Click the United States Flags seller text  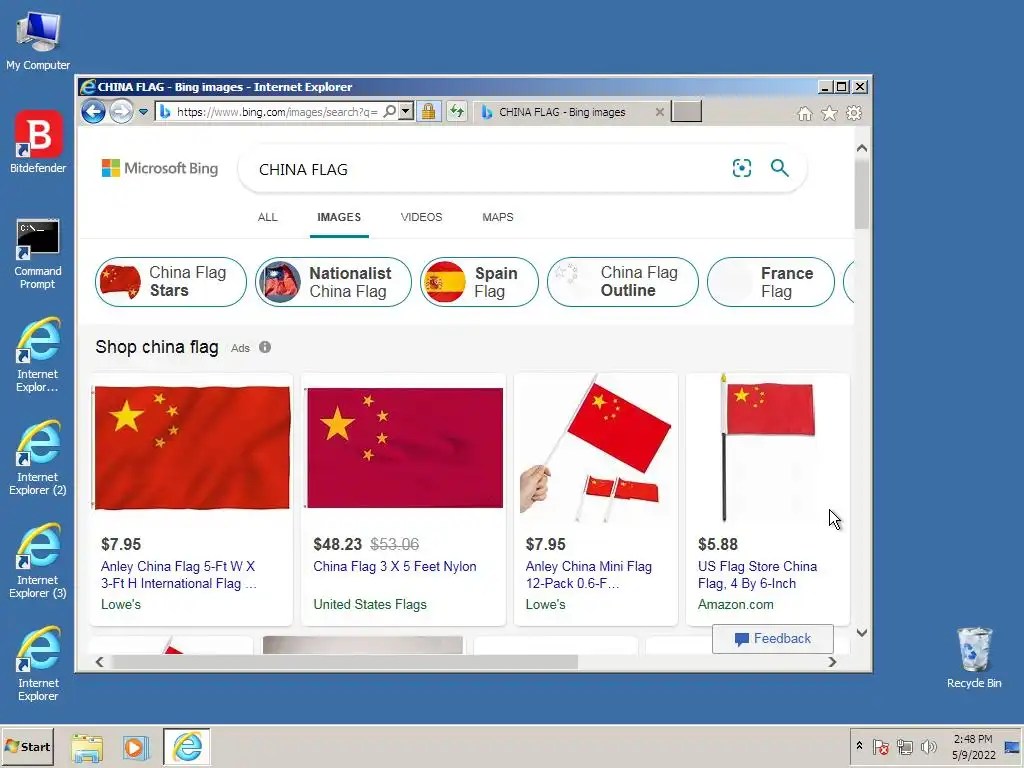(370, 605)
